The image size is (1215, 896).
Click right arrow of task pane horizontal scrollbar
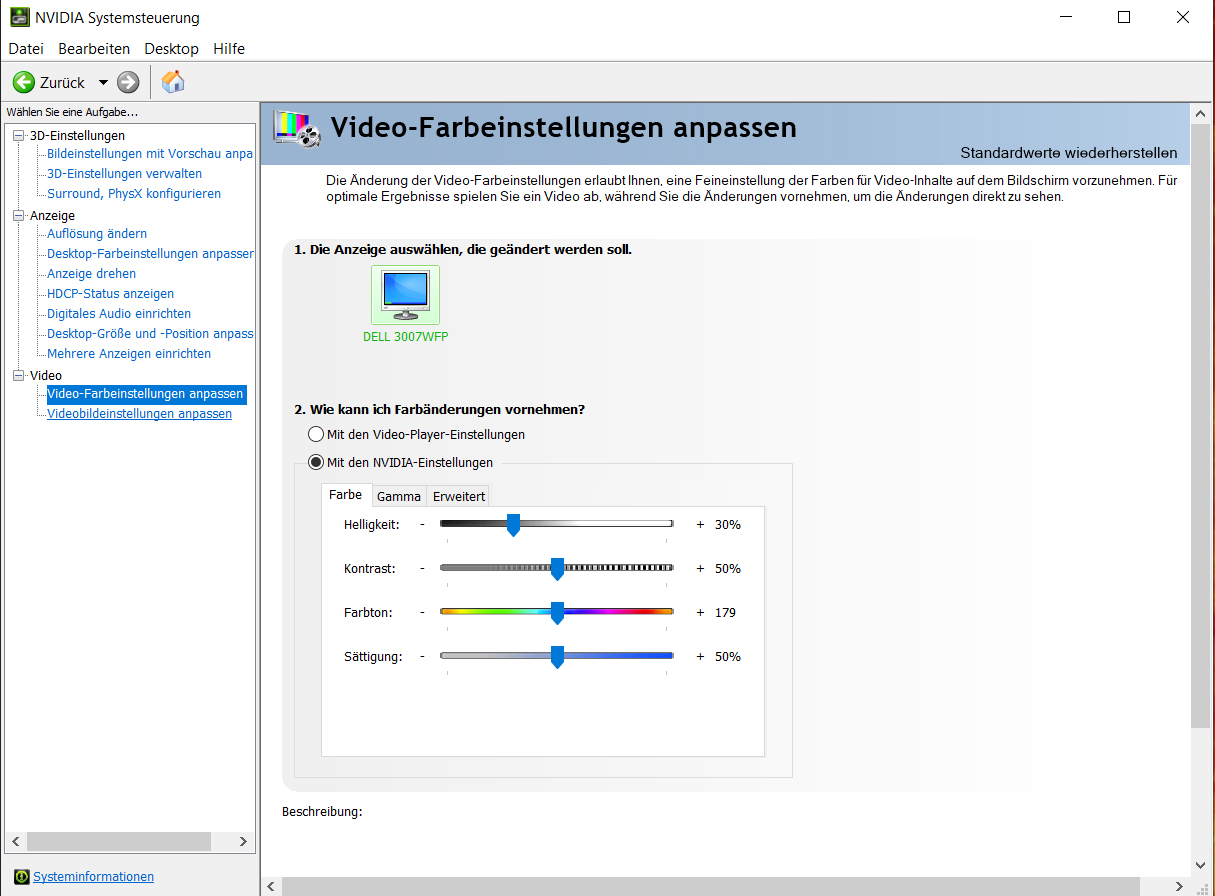point(243,842)
